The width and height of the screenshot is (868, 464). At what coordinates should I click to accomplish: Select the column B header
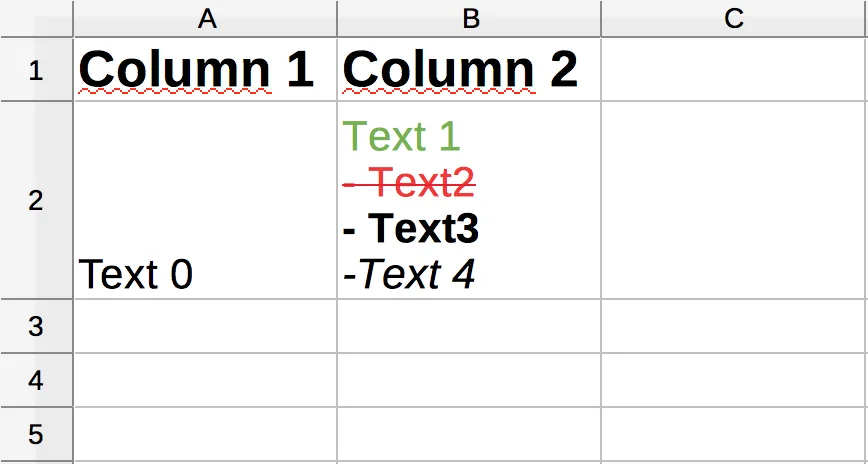tap(469, 18)
